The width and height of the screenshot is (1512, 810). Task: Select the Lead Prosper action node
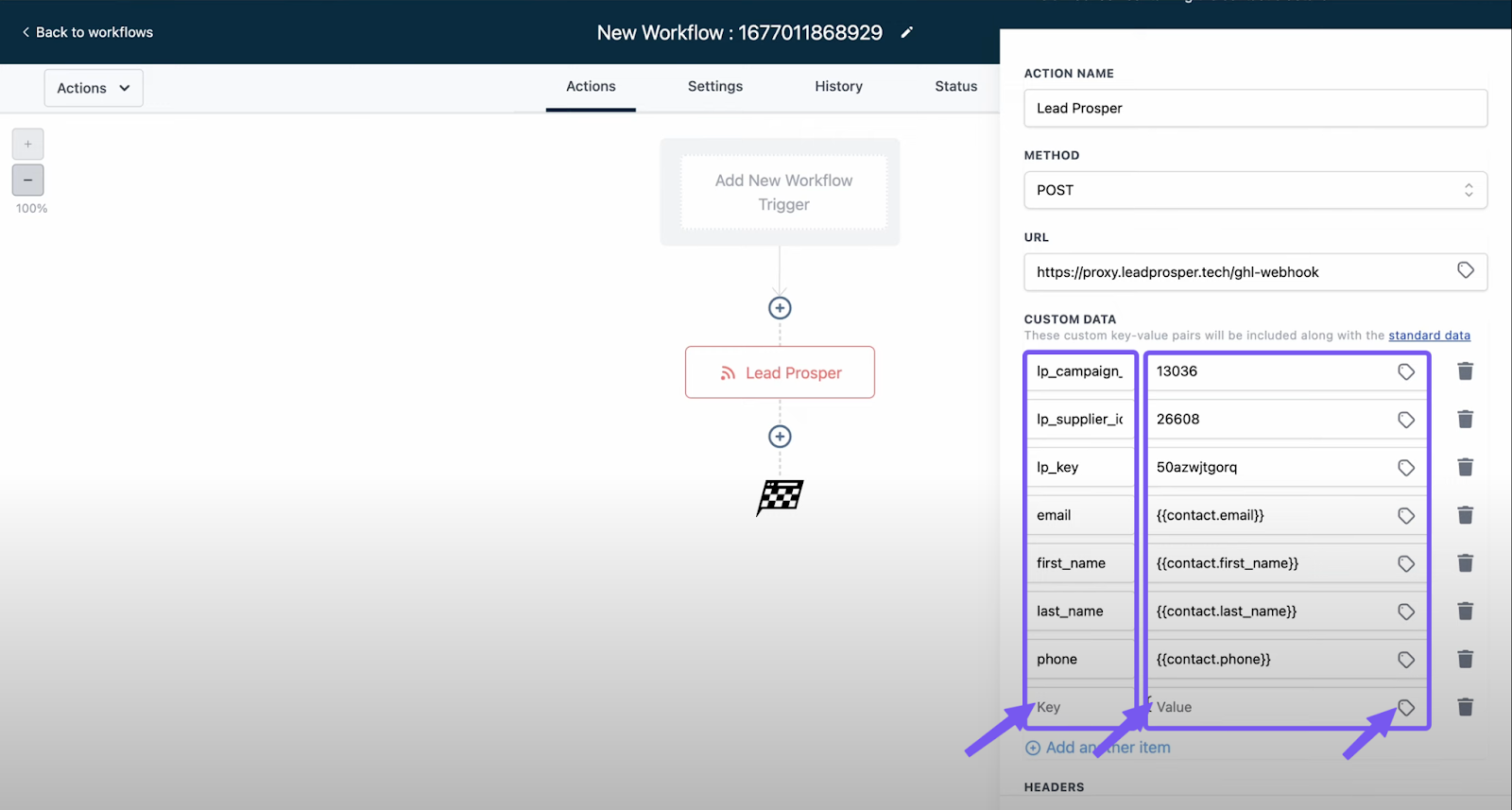(x=780, y=372)
